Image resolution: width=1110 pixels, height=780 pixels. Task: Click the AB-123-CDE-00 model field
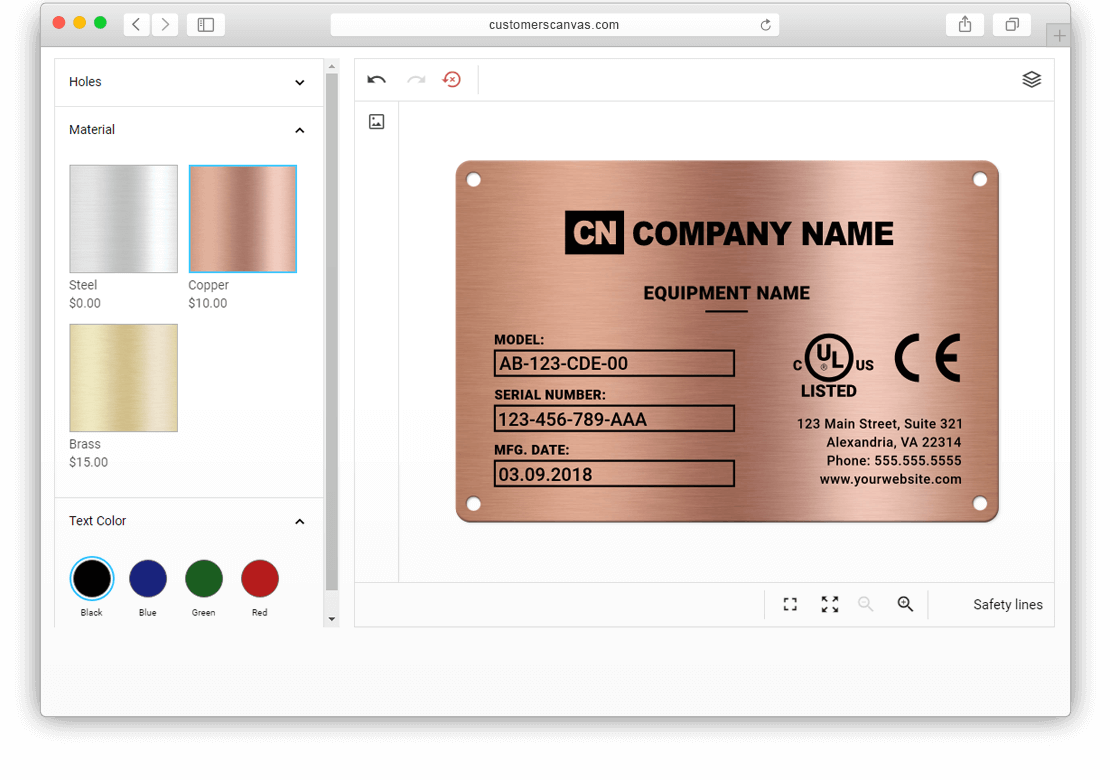[x=614, y=363]
